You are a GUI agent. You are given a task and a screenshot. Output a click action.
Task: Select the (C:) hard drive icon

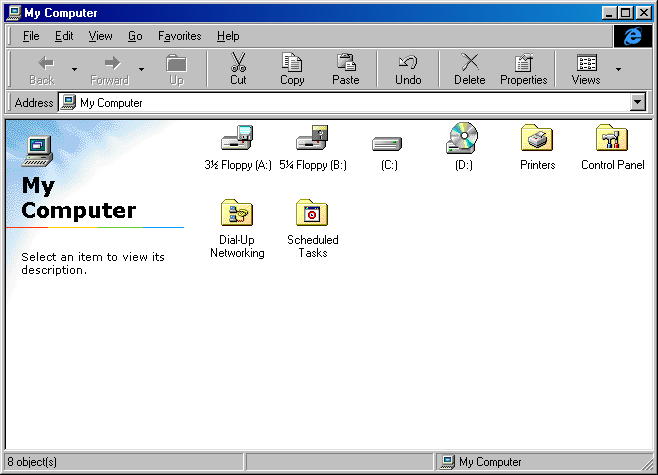387,144
